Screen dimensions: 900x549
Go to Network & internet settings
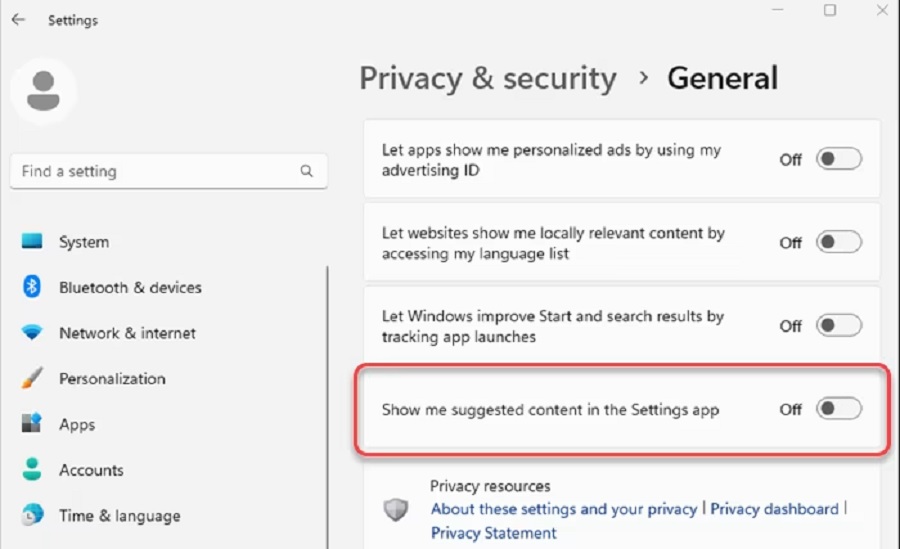pos(127,333)
